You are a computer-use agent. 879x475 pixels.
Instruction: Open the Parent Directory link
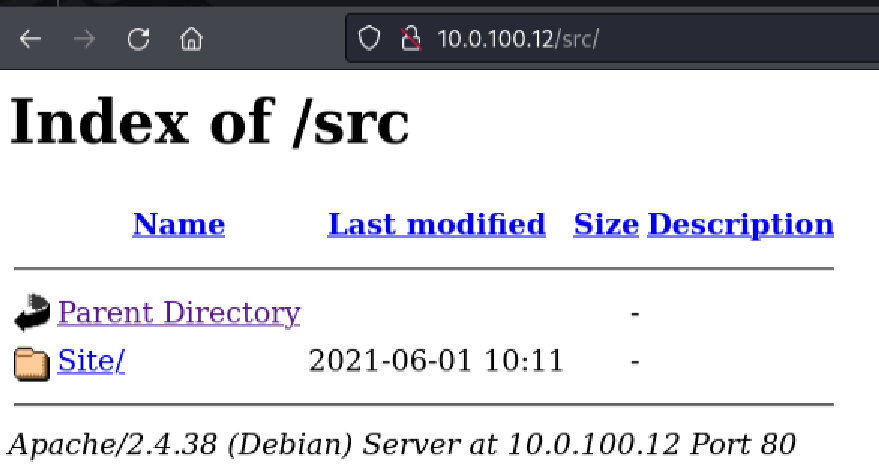[x=179, y=313]
